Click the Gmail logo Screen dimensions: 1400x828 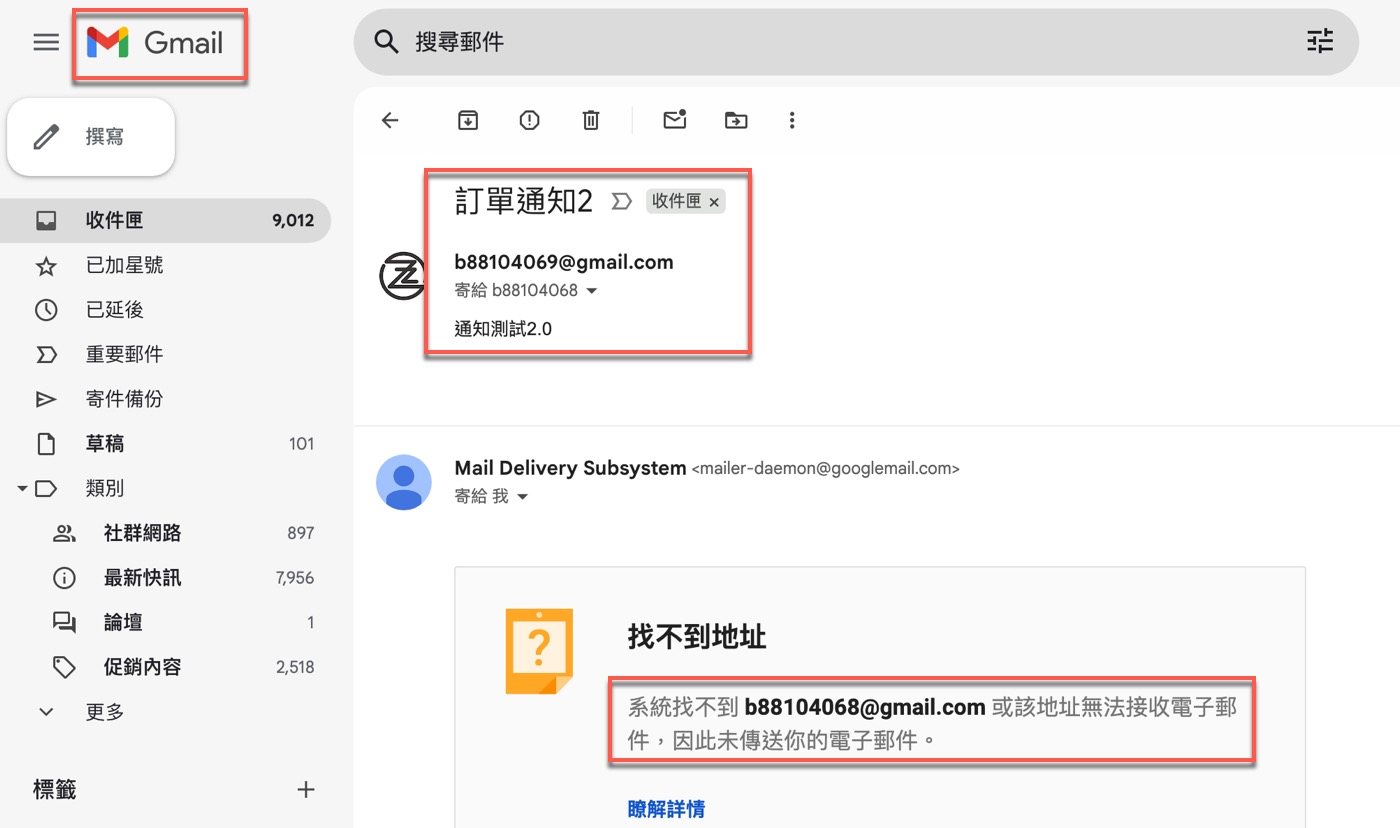(x=155, y=42)
